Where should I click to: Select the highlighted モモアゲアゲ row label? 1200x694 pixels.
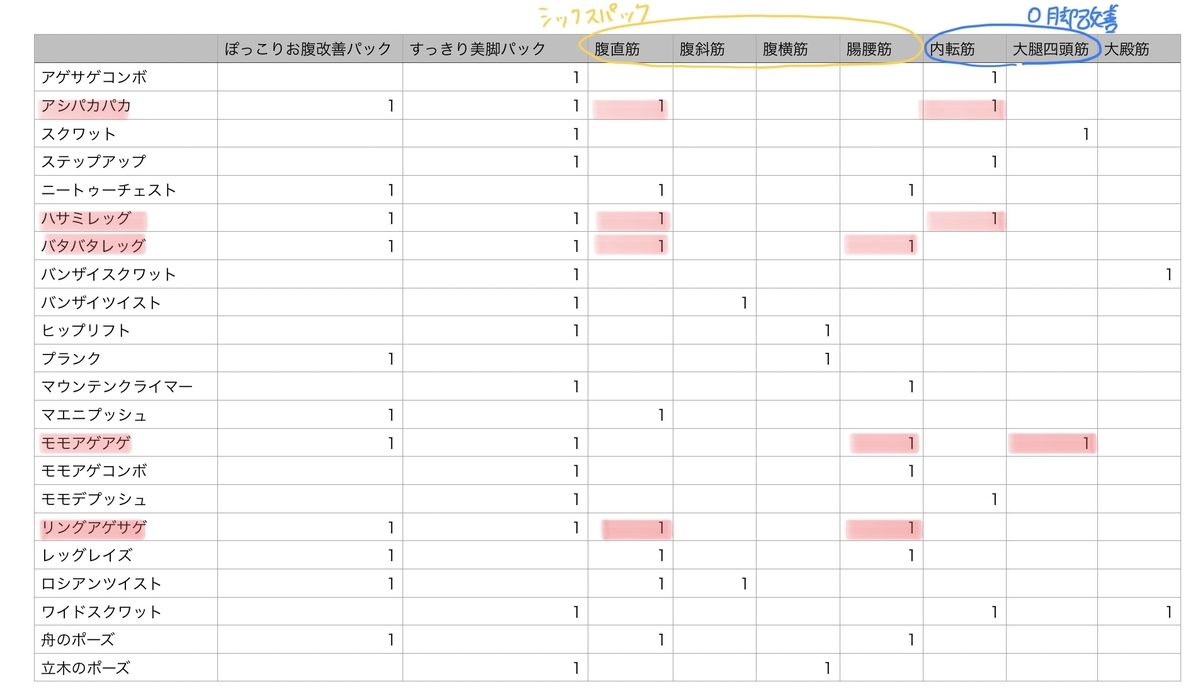86,442
